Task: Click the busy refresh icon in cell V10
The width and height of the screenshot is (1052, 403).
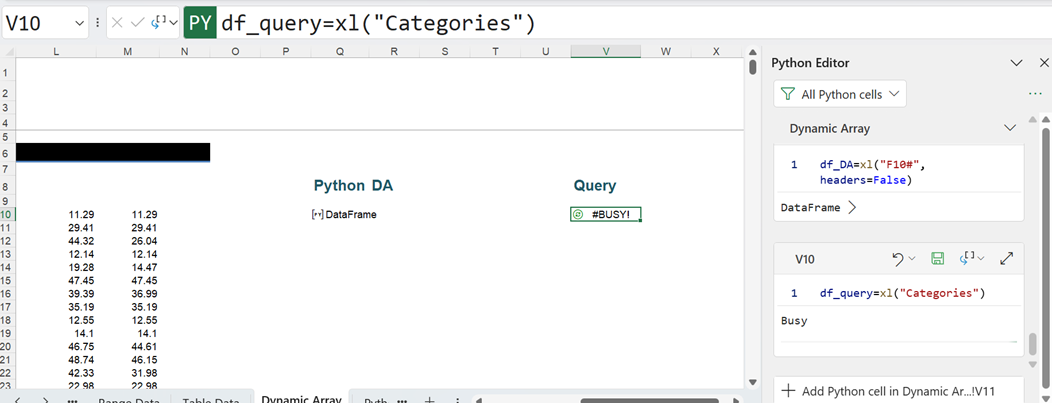Action: coord(578,215)
